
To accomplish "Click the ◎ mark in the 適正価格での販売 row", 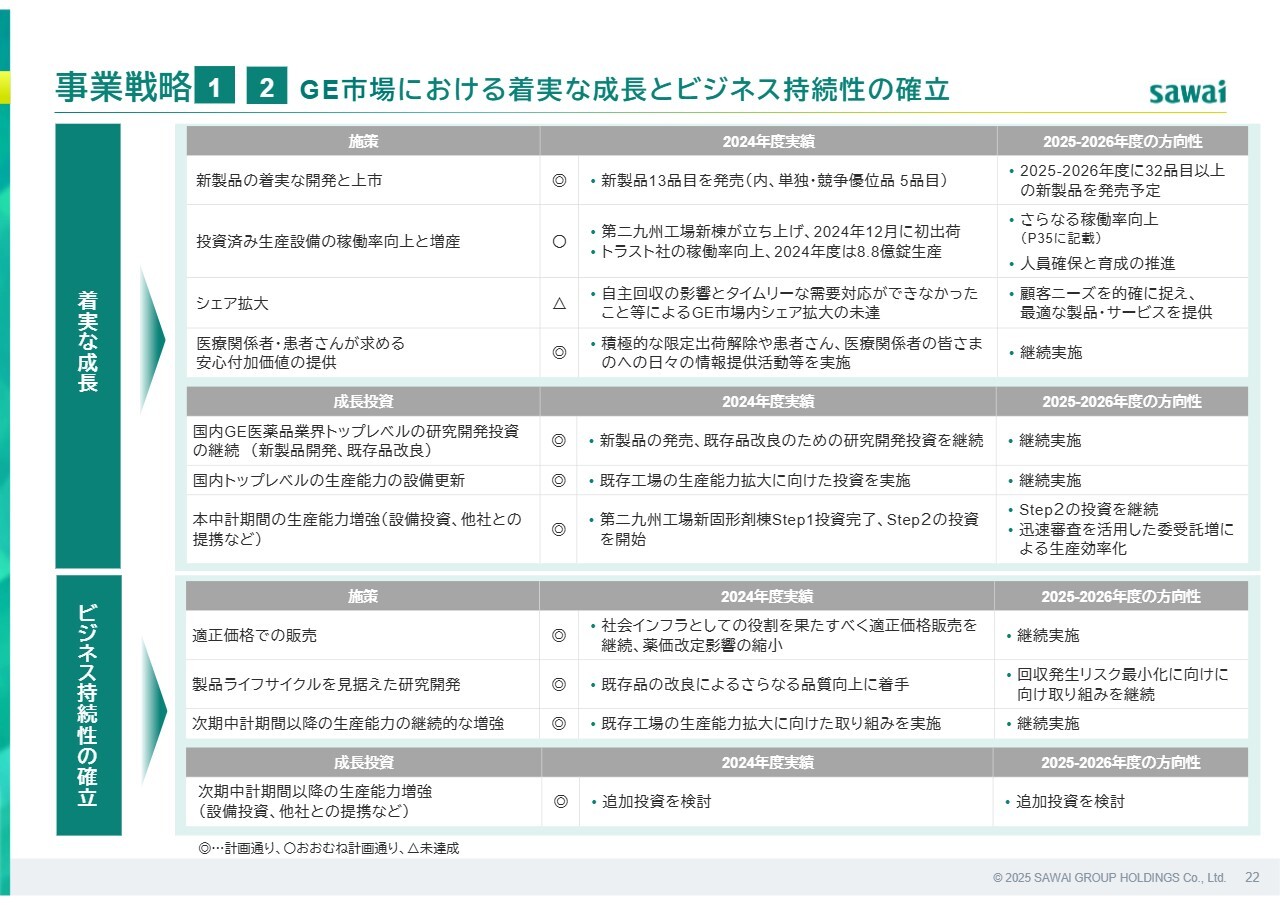I will point(559,635).
